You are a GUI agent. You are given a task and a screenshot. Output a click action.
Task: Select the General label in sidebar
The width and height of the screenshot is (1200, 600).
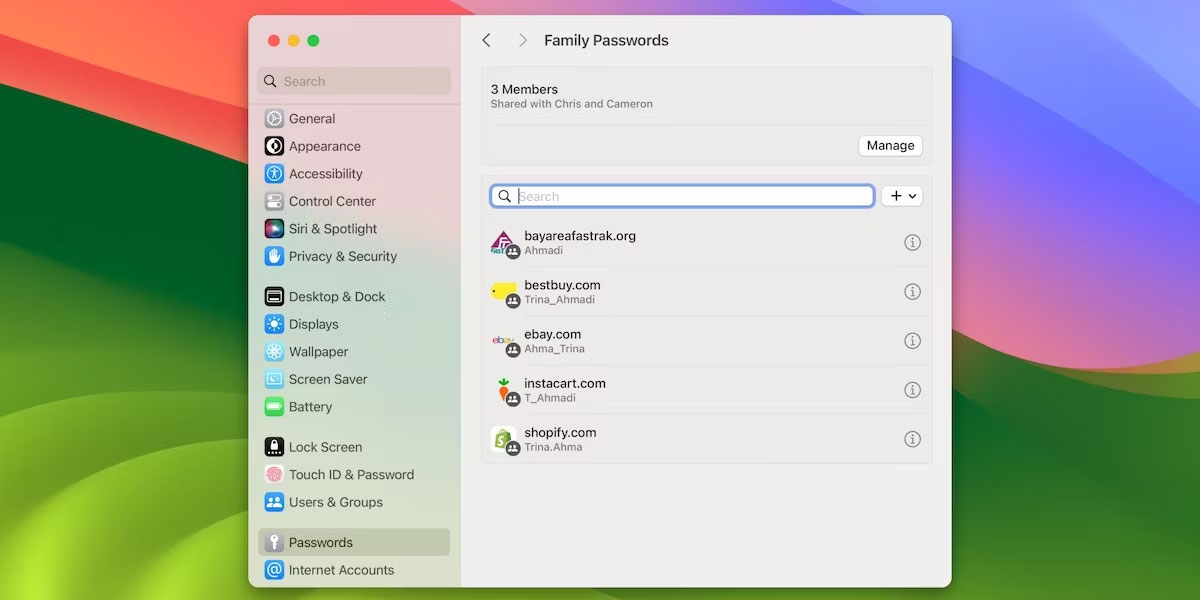pyautogui.click(x=312, y=118)
